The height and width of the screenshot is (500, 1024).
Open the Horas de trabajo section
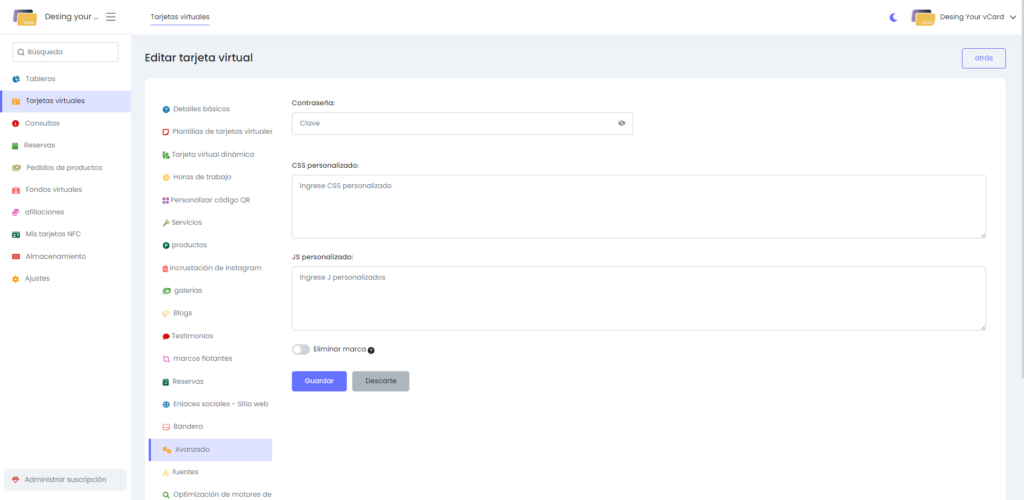coord(202,177)
